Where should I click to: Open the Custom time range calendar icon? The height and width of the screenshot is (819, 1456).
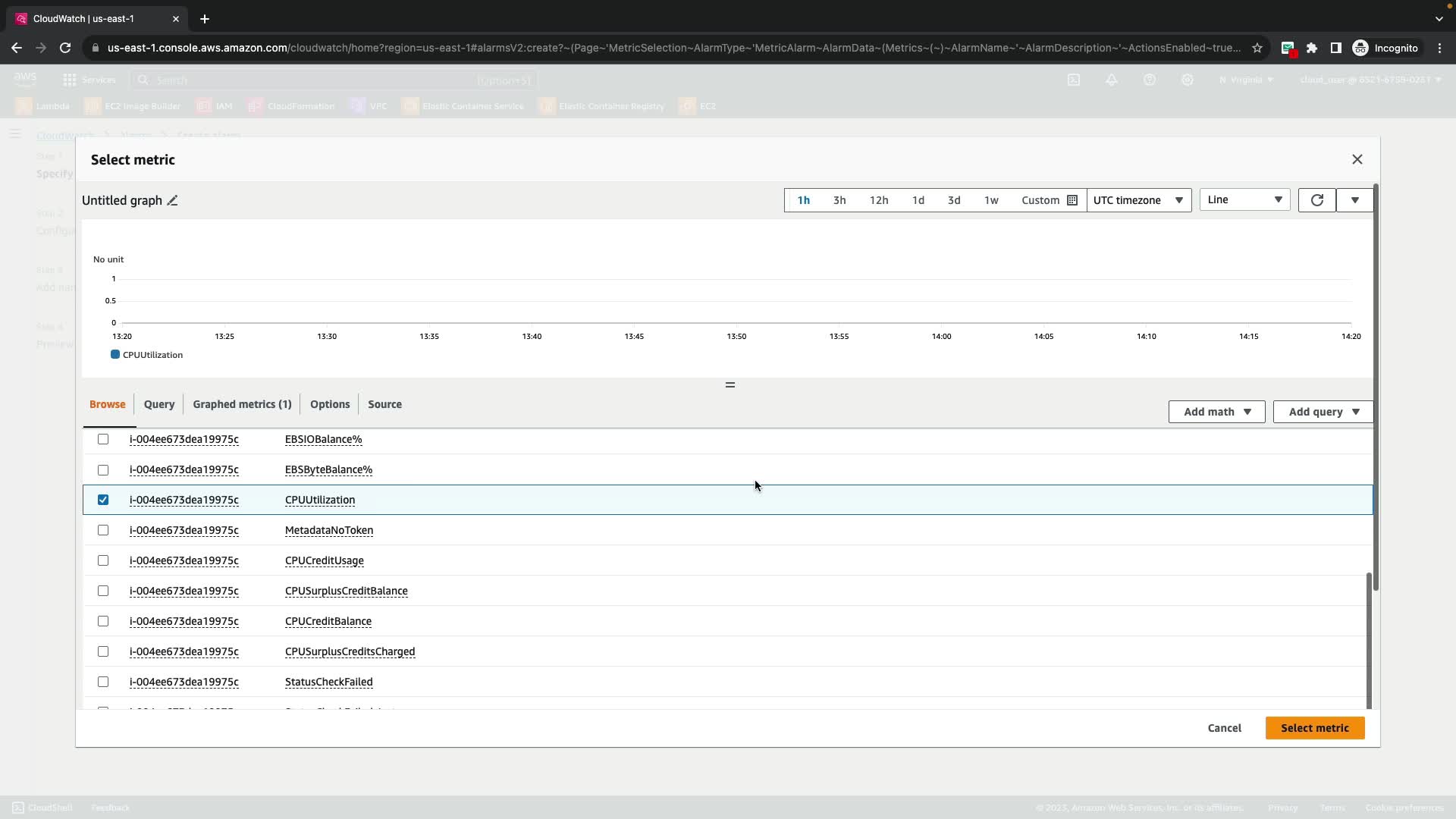[x=1072, y=200]
